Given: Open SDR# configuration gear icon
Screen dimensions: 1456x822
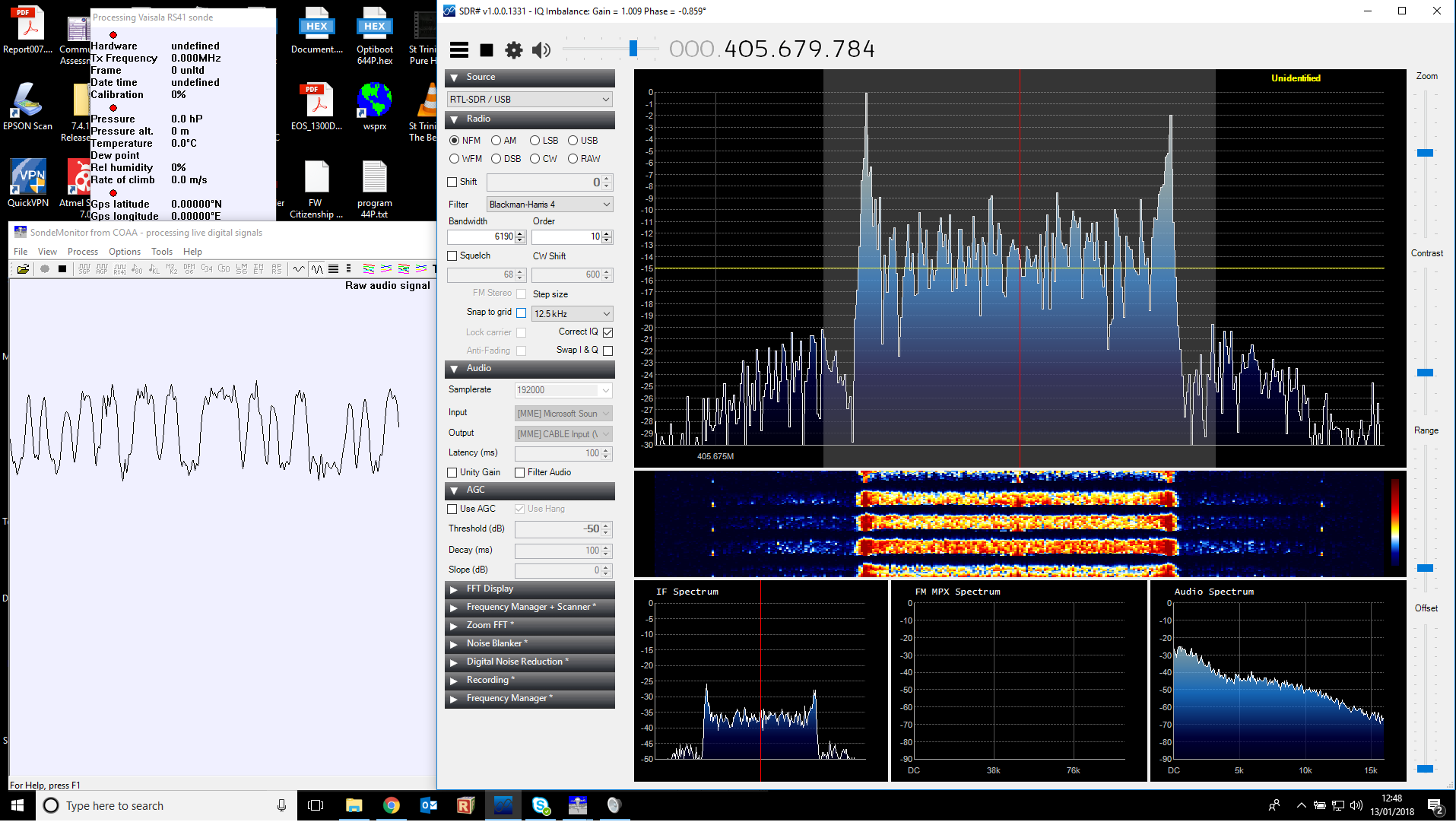Looking at the screenshot, I should click(x=514, y=50).
